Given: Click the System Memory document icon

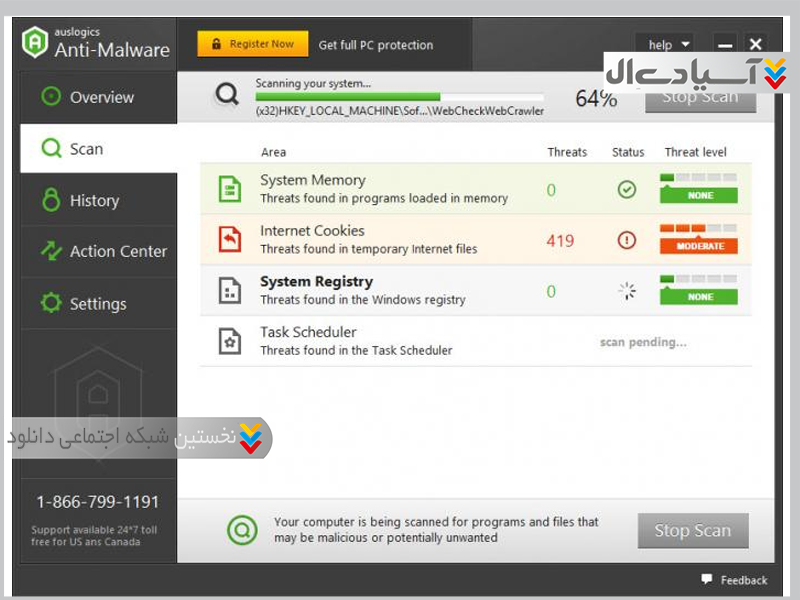Looking at the screenshot, I should tap(230, 189).
